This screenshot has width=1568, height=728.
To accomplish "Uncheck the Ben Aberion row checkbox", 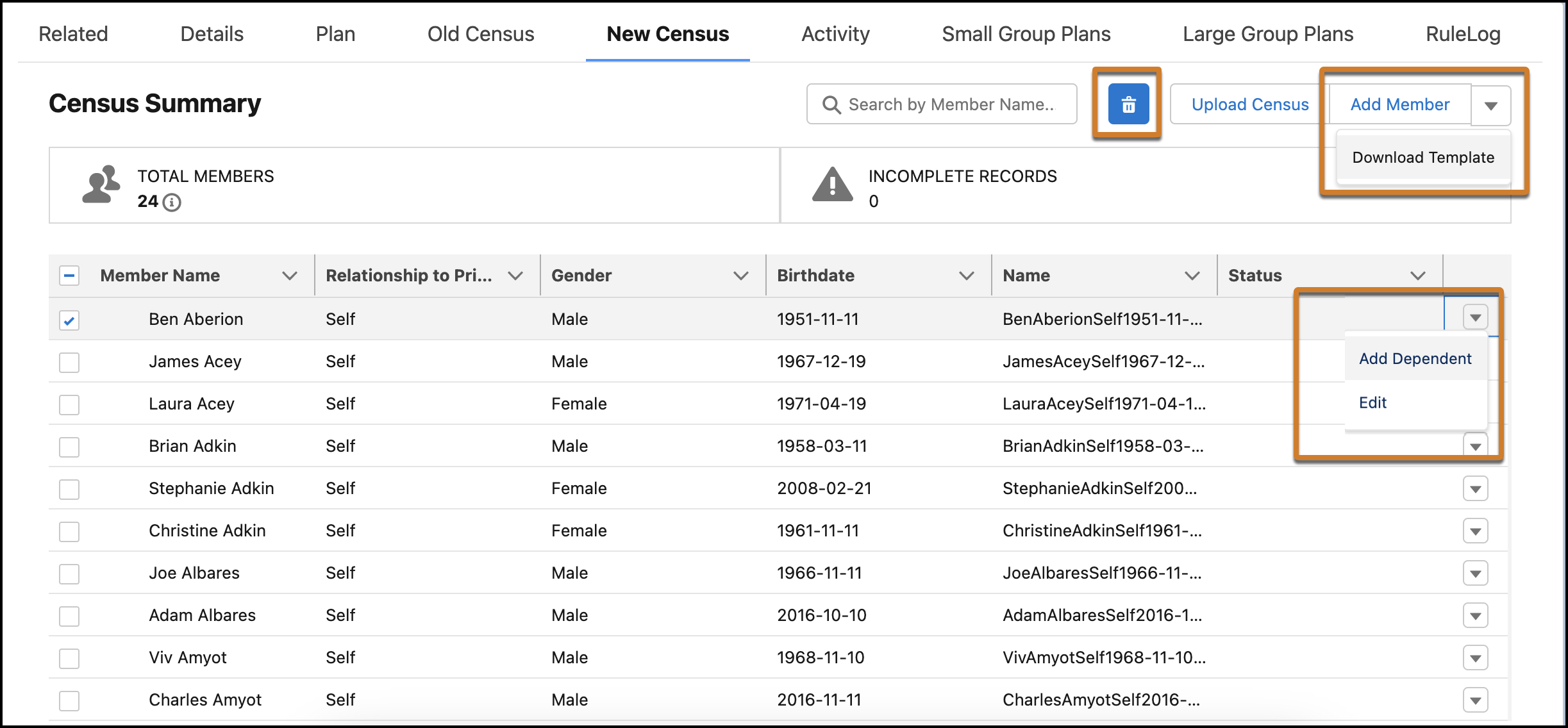I will click(x=69, y=320).
